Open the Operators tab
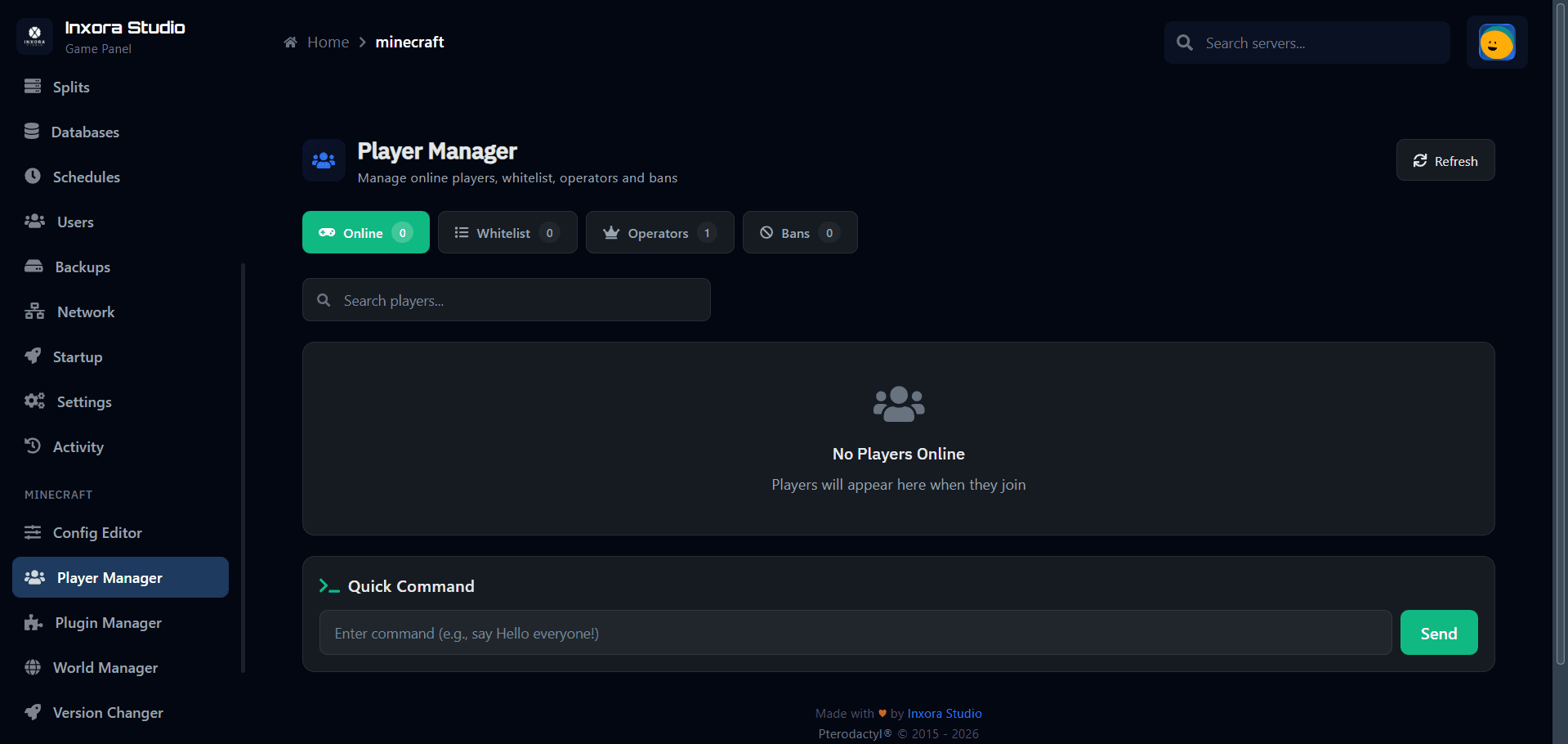 [659, 232]
